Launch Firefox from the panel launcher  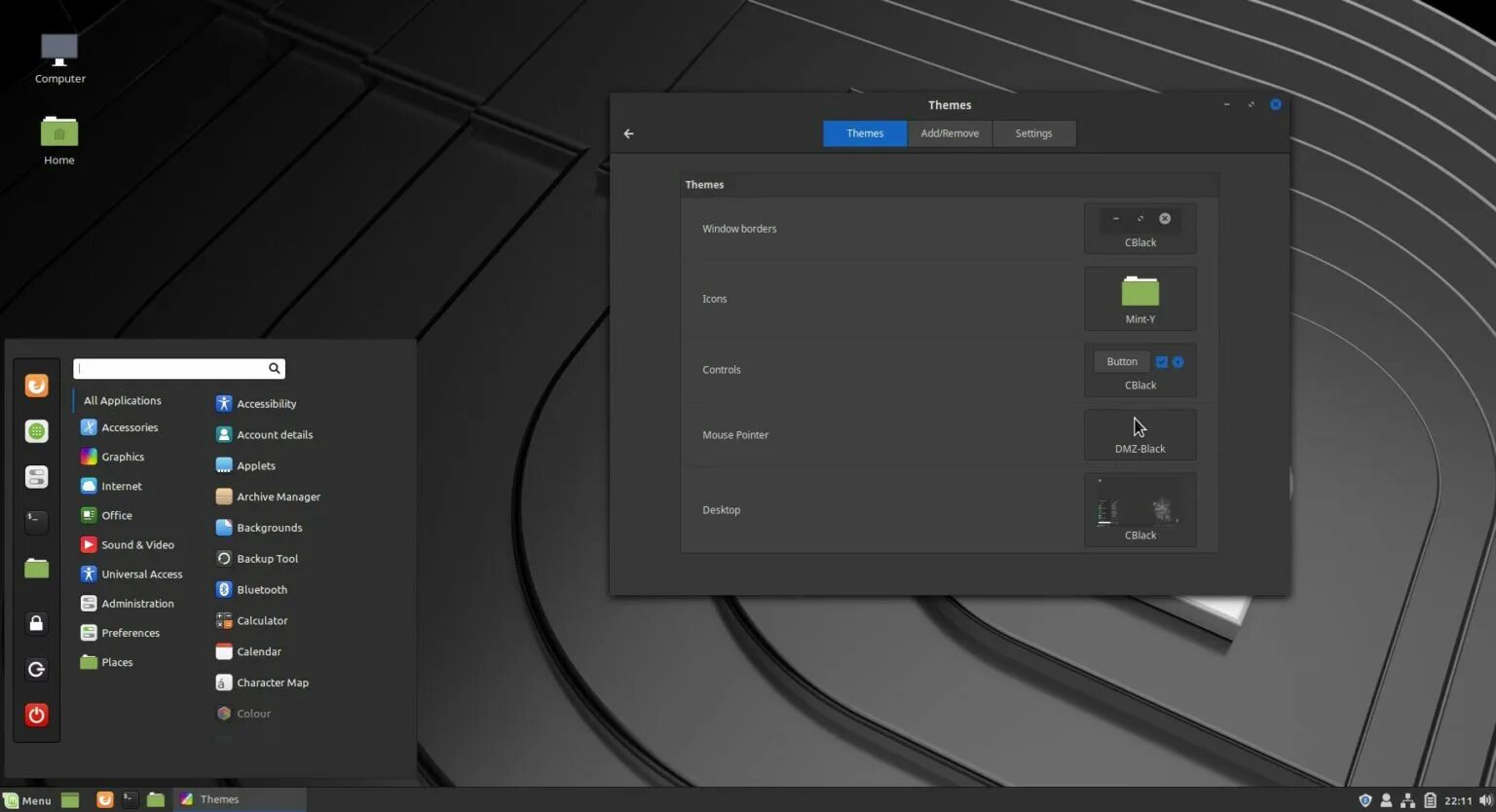(x=104, y=799)
